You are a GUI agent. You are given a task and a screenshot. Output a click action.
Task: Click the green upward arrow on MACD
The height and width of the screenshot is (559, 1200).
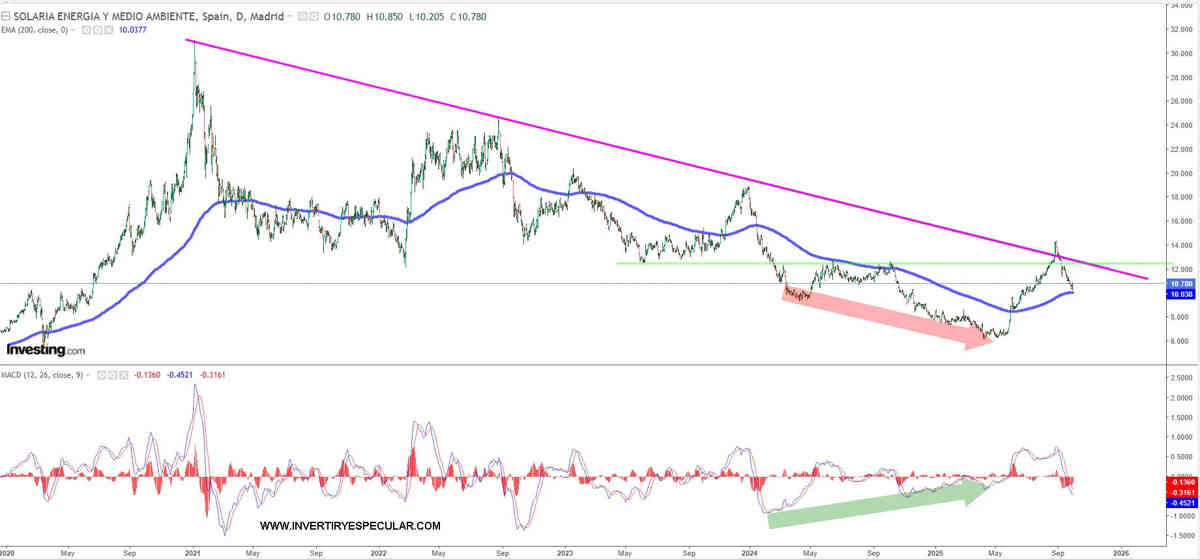click(870, 502)
